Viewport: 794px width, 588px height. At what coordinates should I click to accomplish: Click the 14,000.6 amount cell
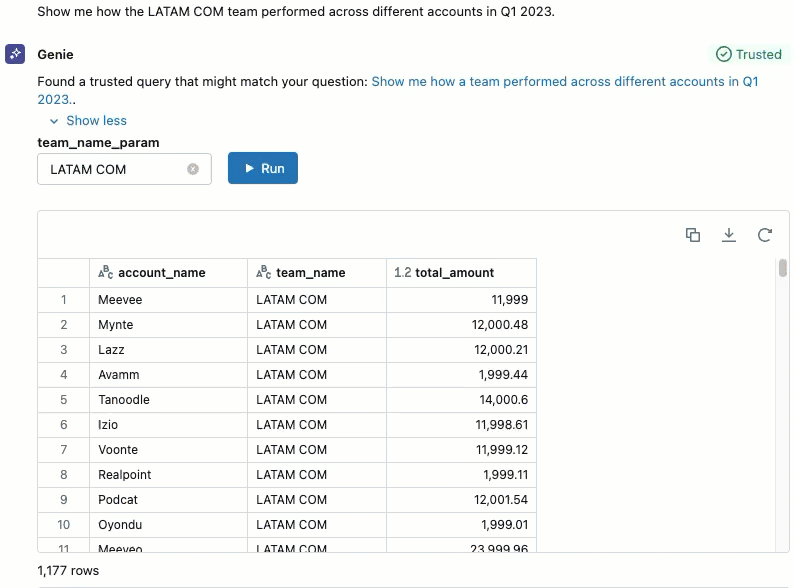click(x=461, y=400)
